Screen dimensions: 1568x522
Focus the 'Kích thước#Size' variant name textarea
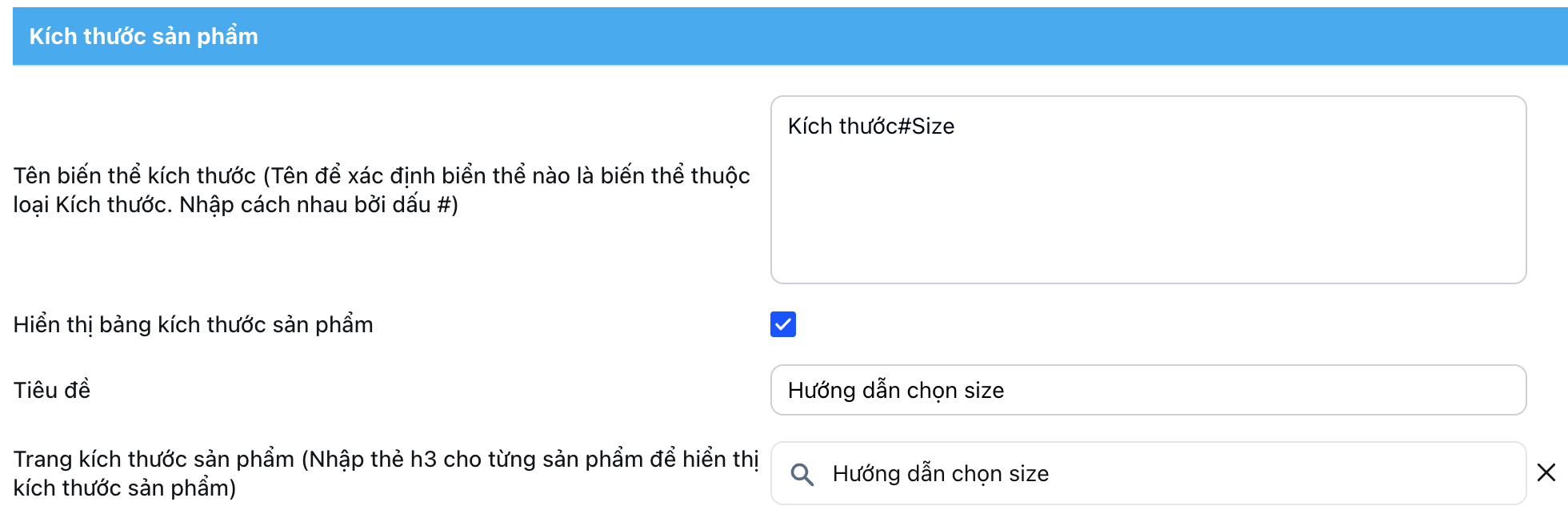point(1148,190)
